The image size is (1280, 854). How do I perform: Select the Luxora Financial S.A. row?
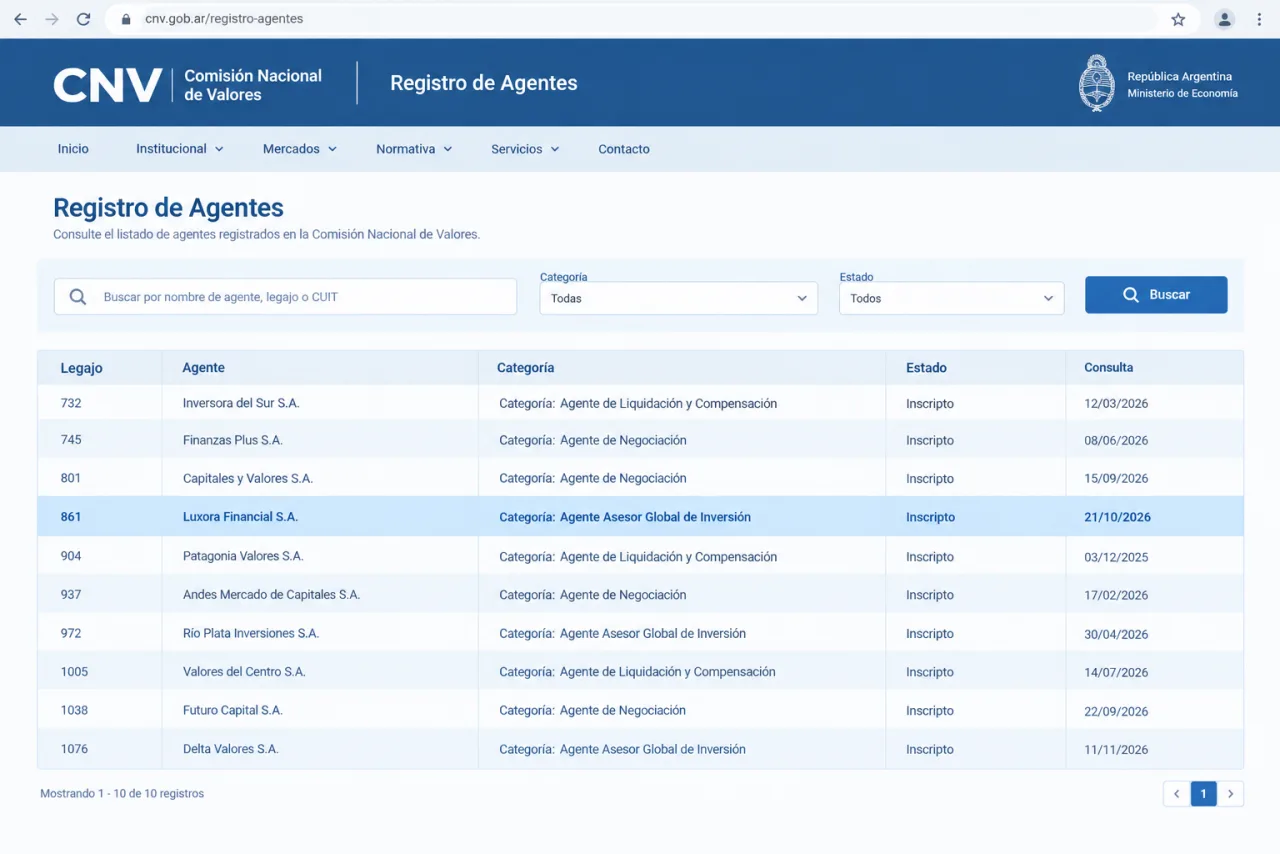click(640, 517)
